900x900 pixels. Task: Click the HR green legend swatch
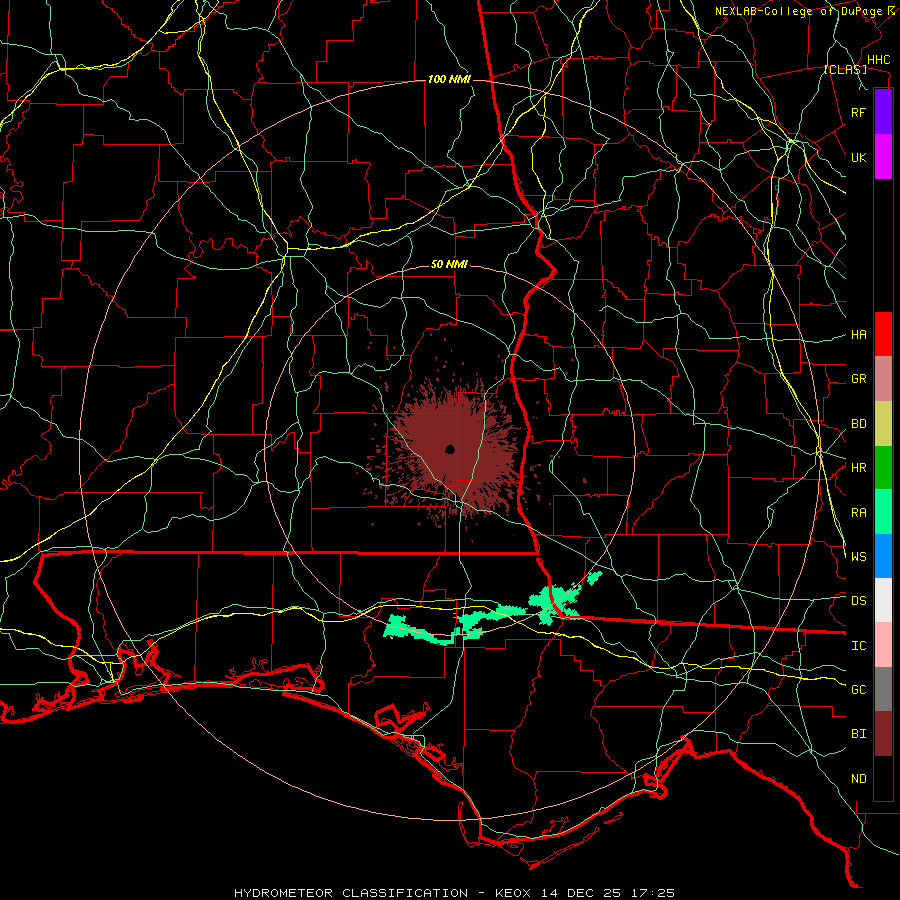tap(883, 468)
